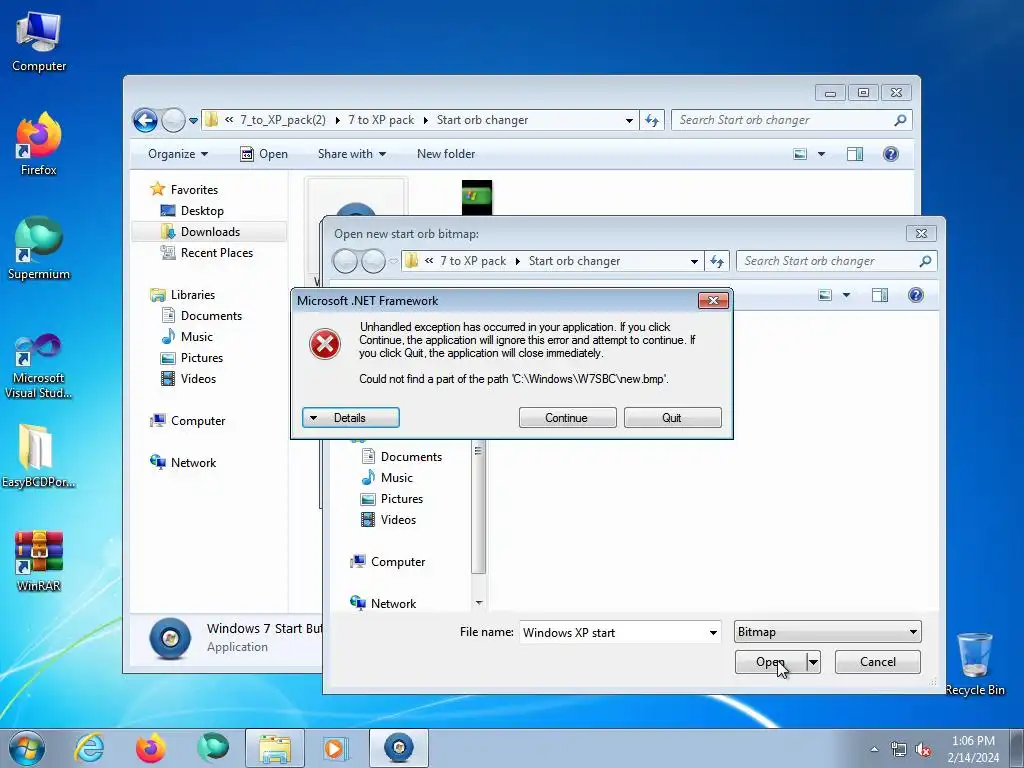Viewport: 1024px width, 768px height.
Task: Toggle preview pane in open bitmap dialog
Action: click(880, 295)
